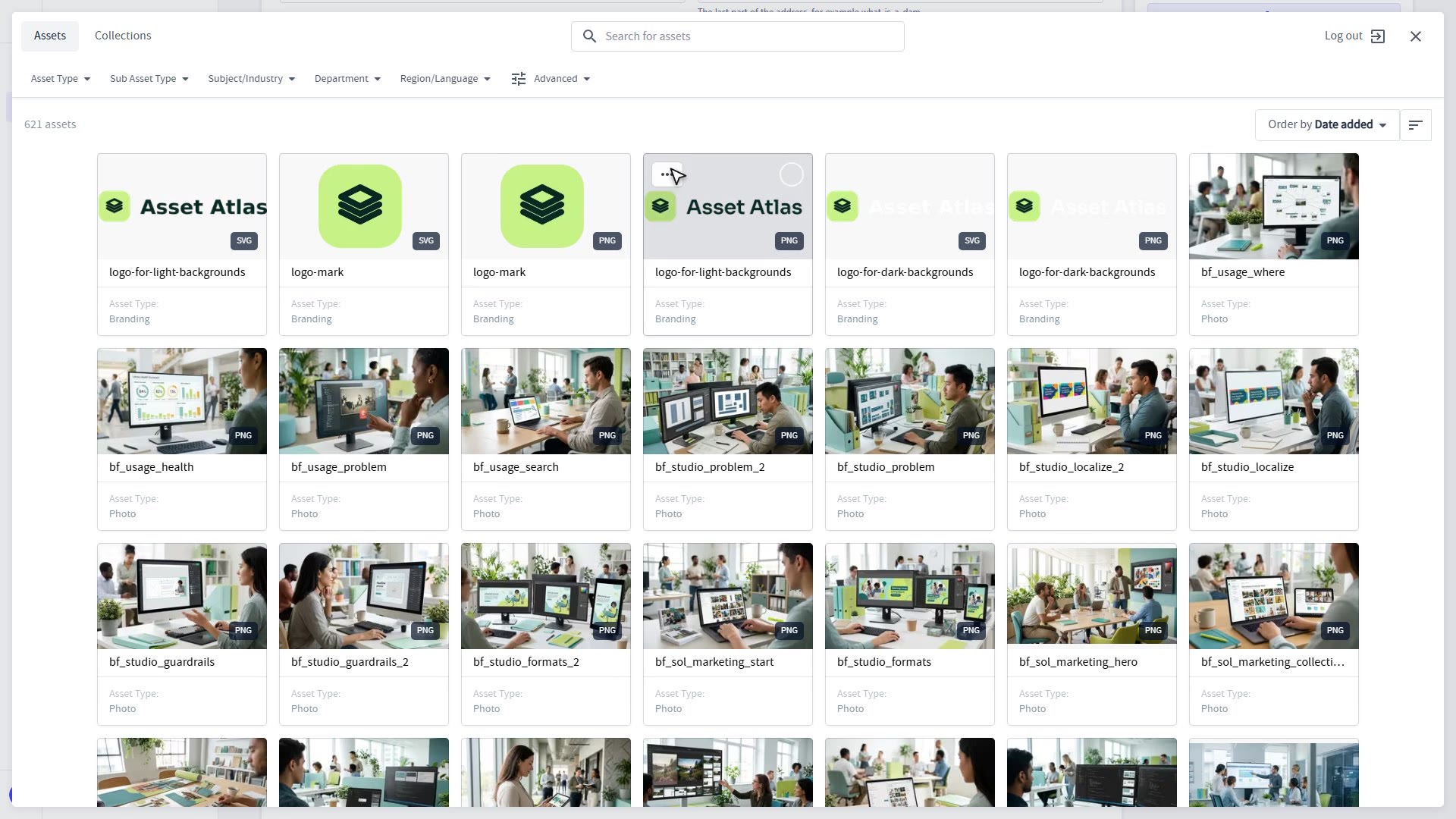Select the bf_usage_health photo thumbnail
The height and width of the screenshot is (819, 1456).
182,401
